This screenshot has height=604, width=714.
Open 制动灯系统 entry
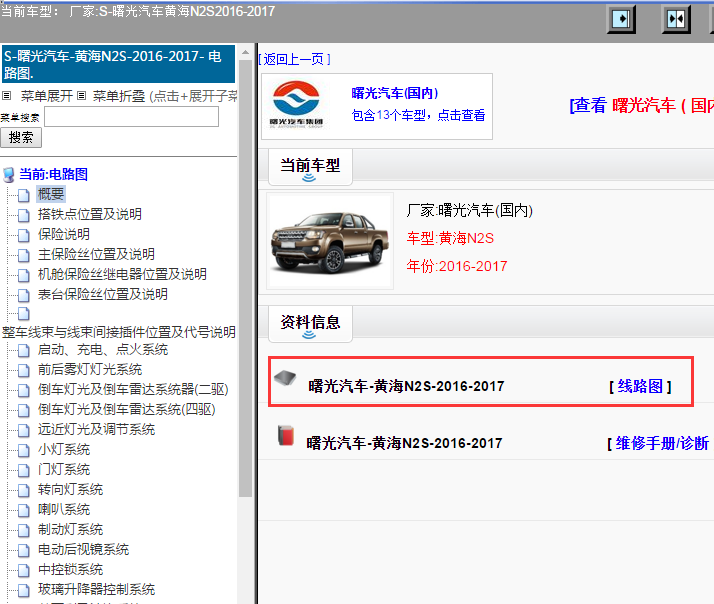pyautogui.click(x=70, y=530)
